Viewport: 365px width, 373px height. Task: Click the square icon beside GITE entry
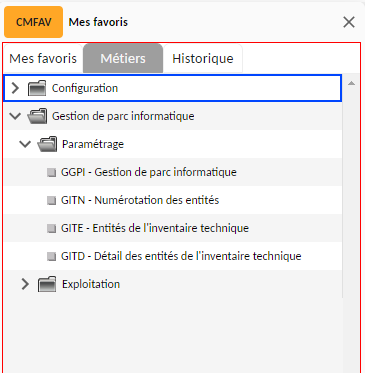[51, 228]
